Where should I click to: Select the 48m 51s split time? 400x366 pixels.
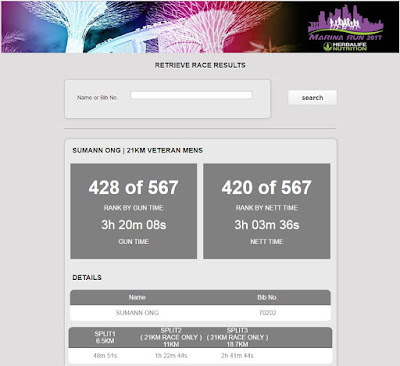pyautogui.click(x=105, y=356)
